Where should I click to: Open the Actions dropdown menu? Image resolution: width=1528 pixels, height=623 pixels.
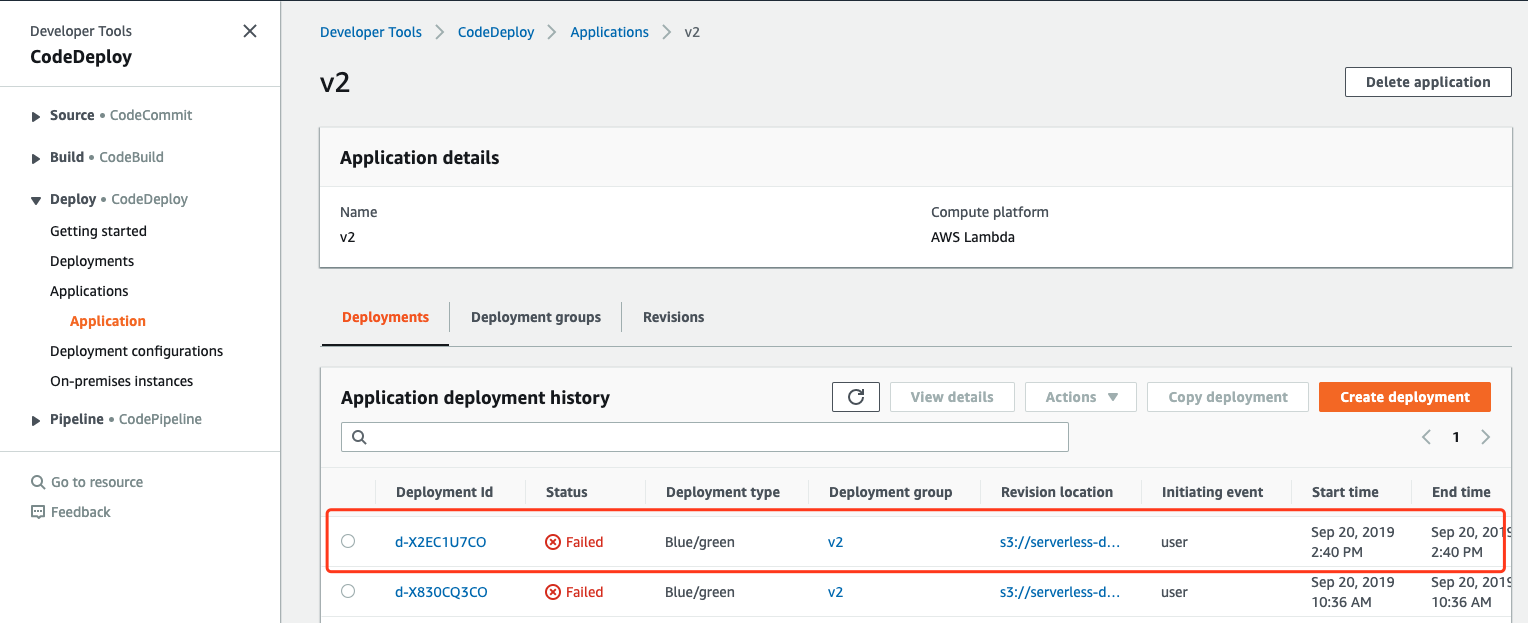(1081, 397)
